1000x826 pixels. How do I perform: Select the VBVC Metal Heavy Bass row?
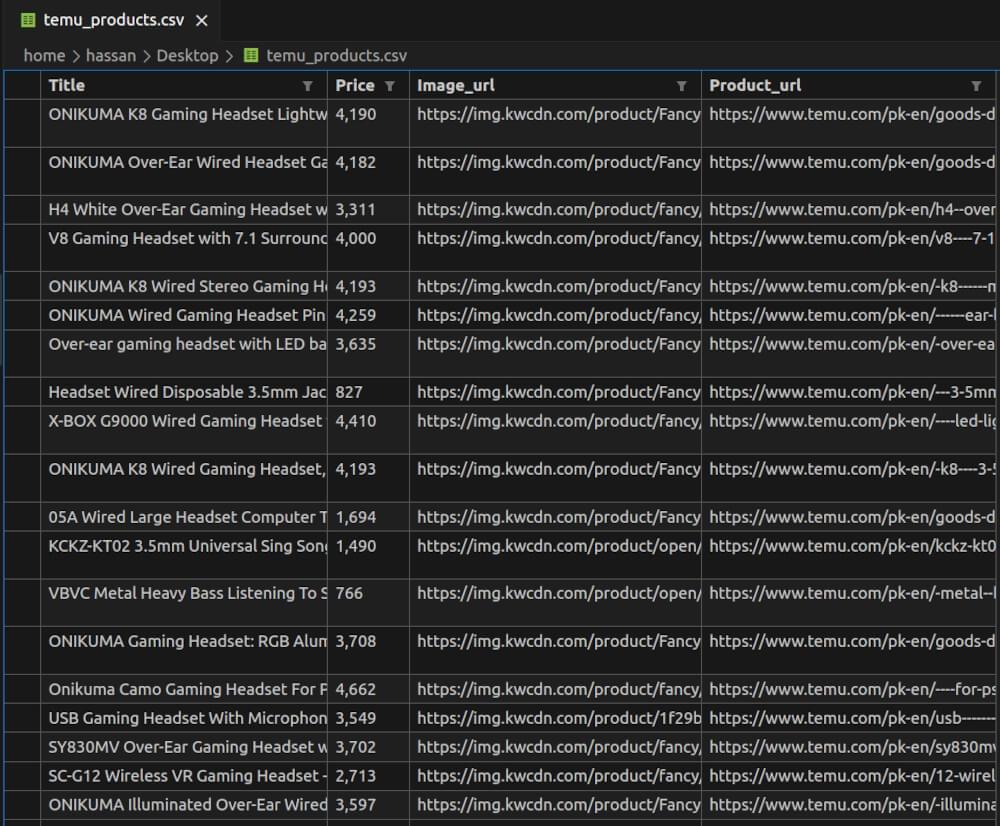185,593
